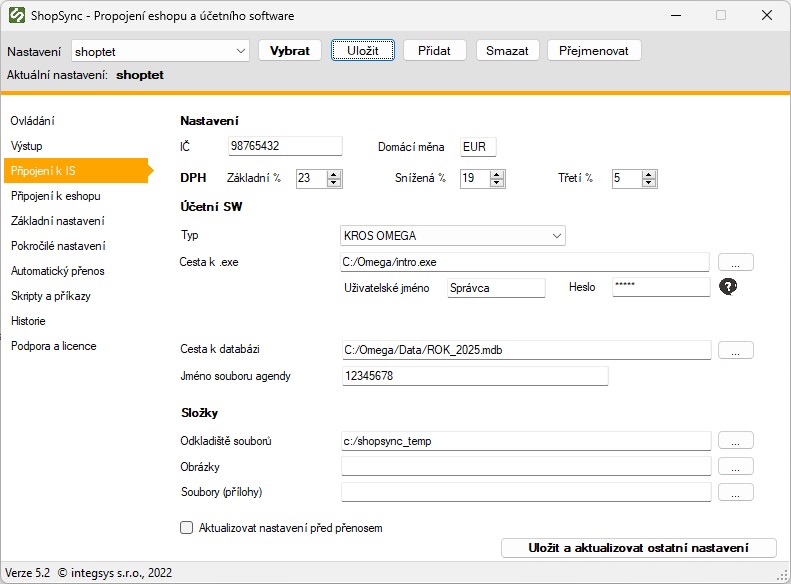Click the window resize grip corner
The height and width of the screenshot is (584, 791).
click(x=782, y=575)
